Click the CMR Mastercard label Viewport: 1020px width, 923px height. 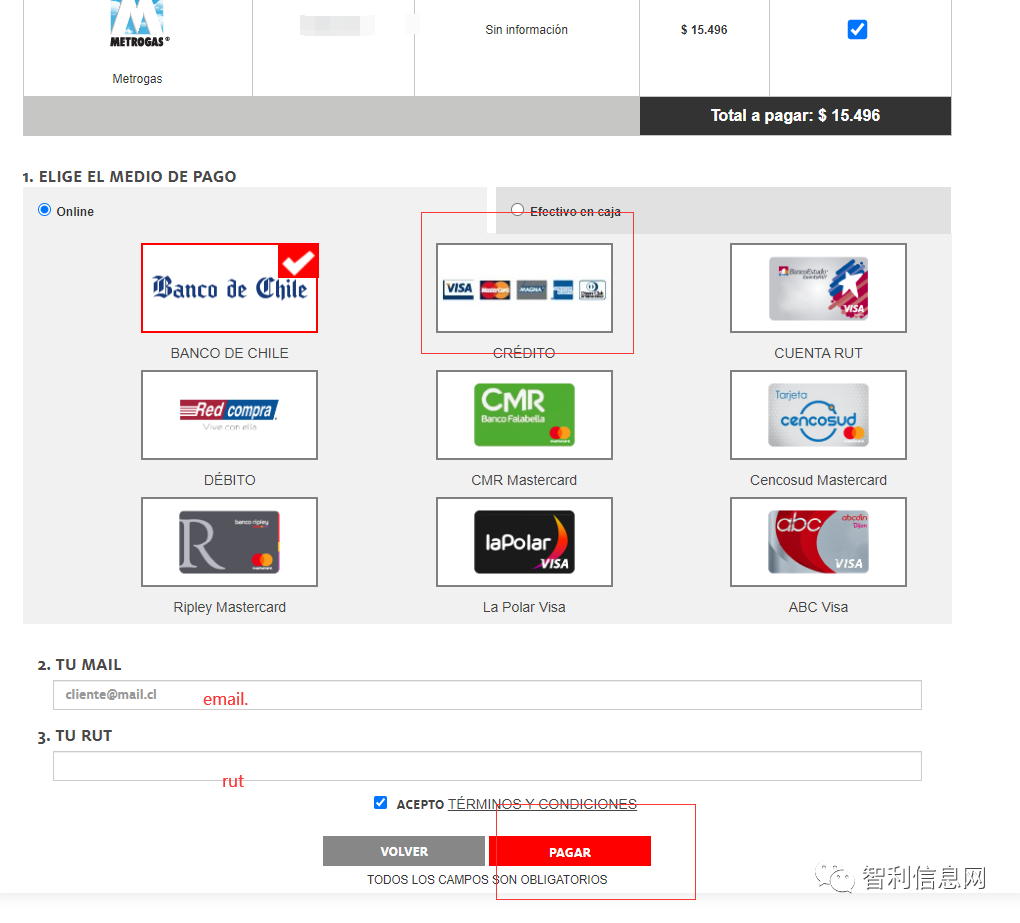pyautogui.click(x=524, y=480)
